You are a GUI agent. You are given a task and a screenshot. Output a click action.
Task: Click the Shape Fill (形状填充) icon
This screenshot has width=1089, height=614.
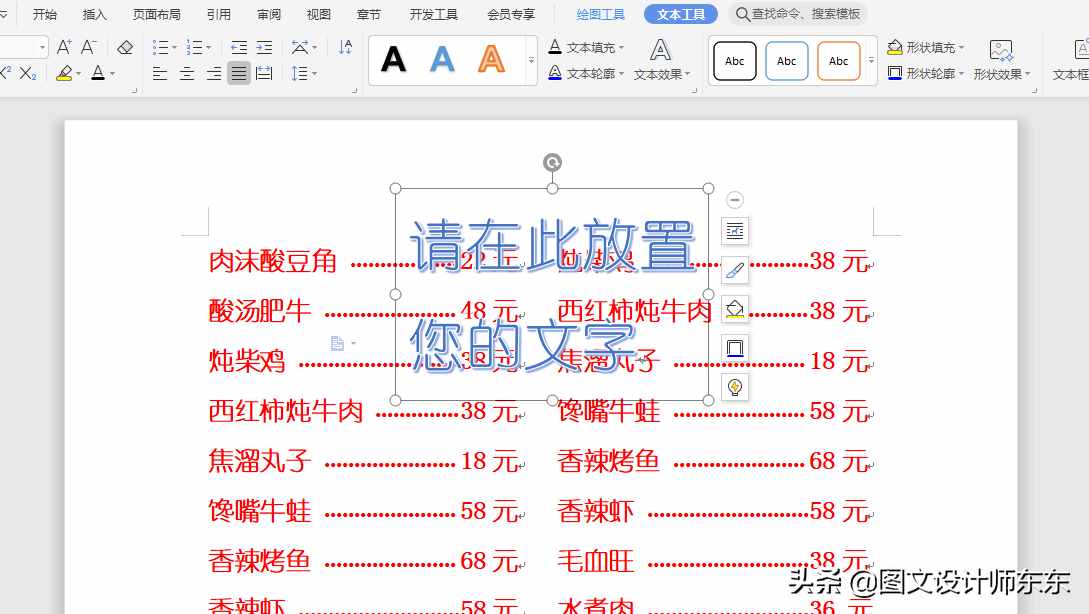pyautogui.click(x=896, y=46)
